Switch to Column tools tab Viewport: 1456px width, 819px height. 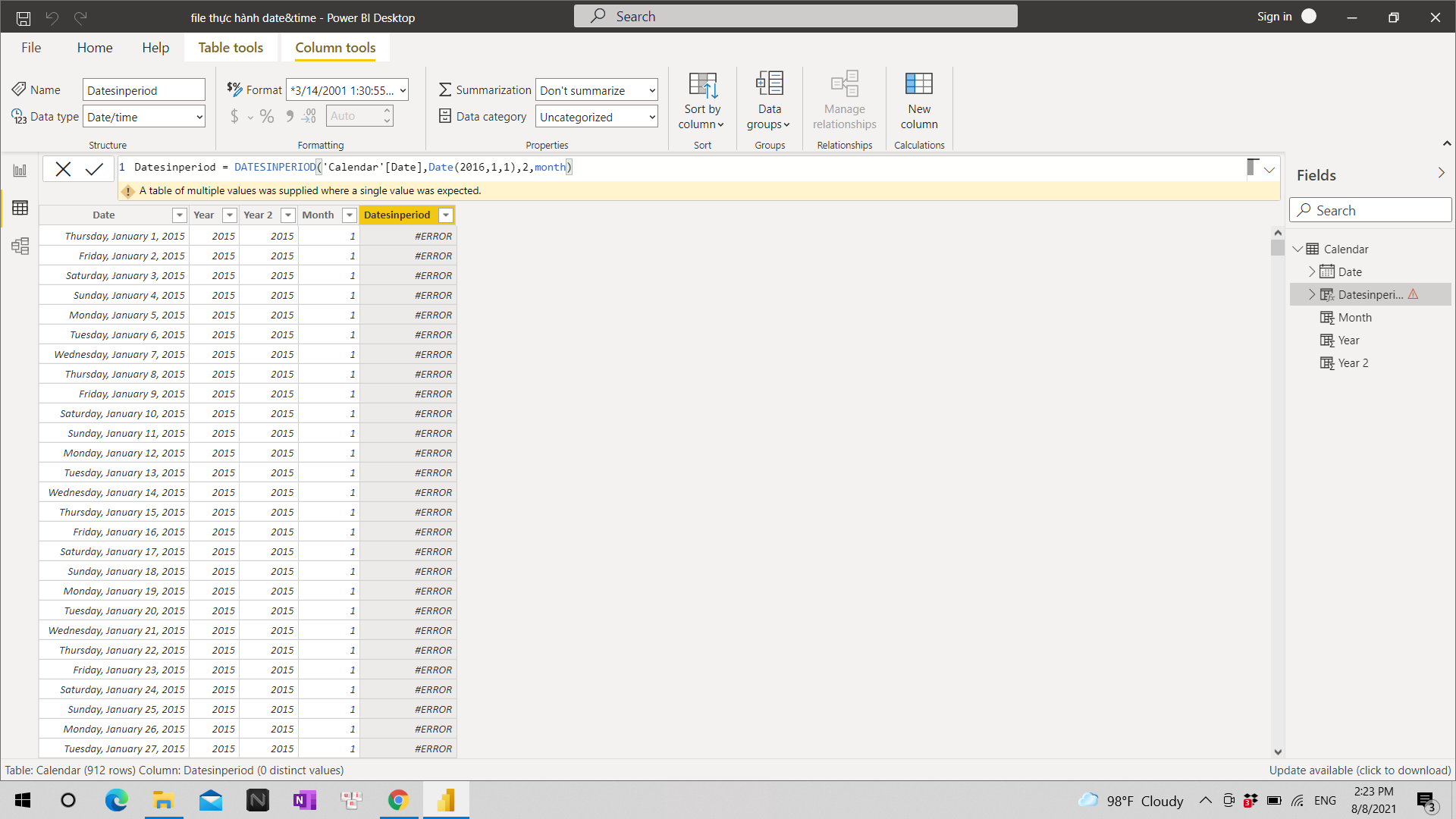pyautogui.click(x=335, y=47)
